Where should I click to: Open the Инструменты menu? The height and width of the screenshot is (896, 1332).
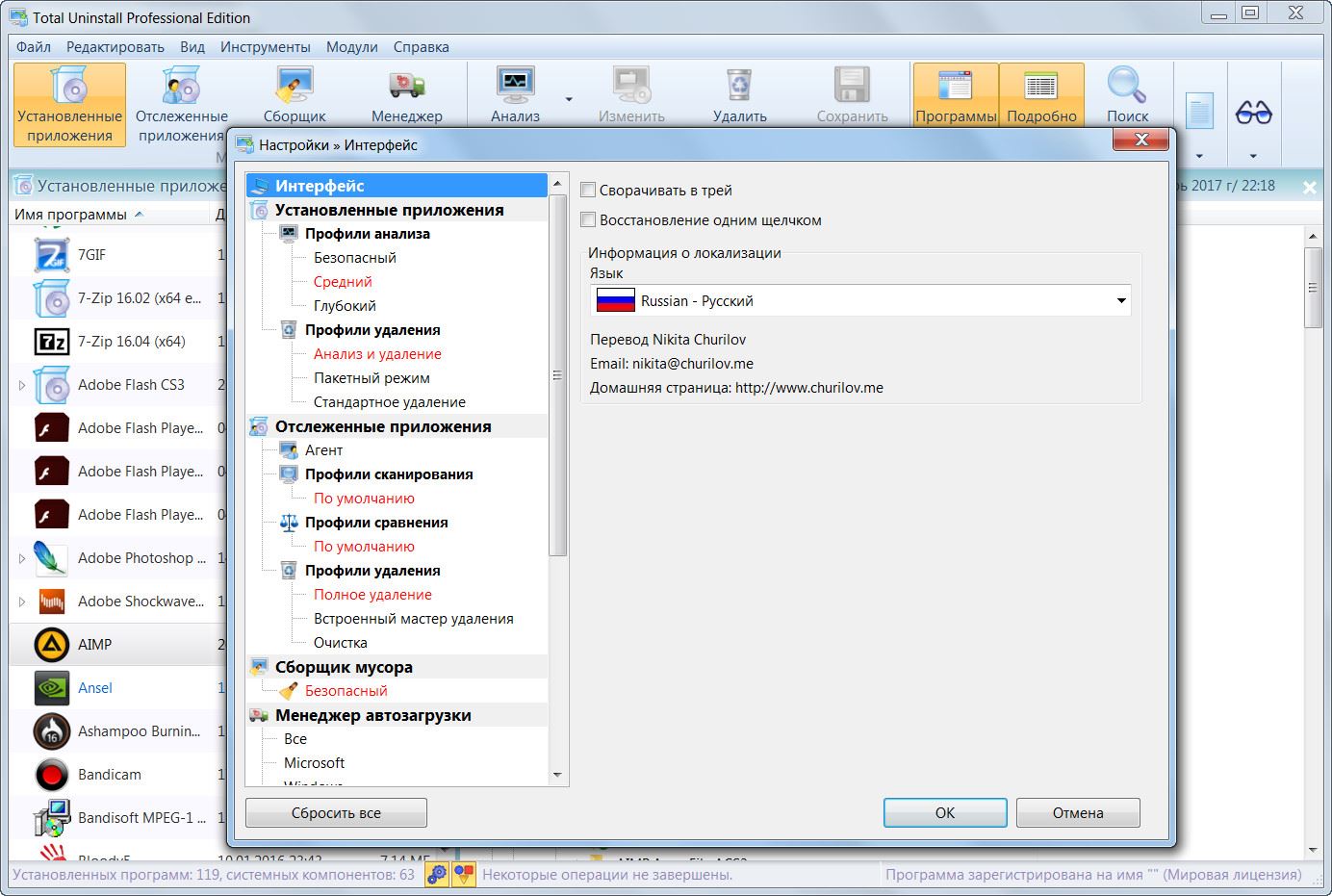[x=266, y=47]
